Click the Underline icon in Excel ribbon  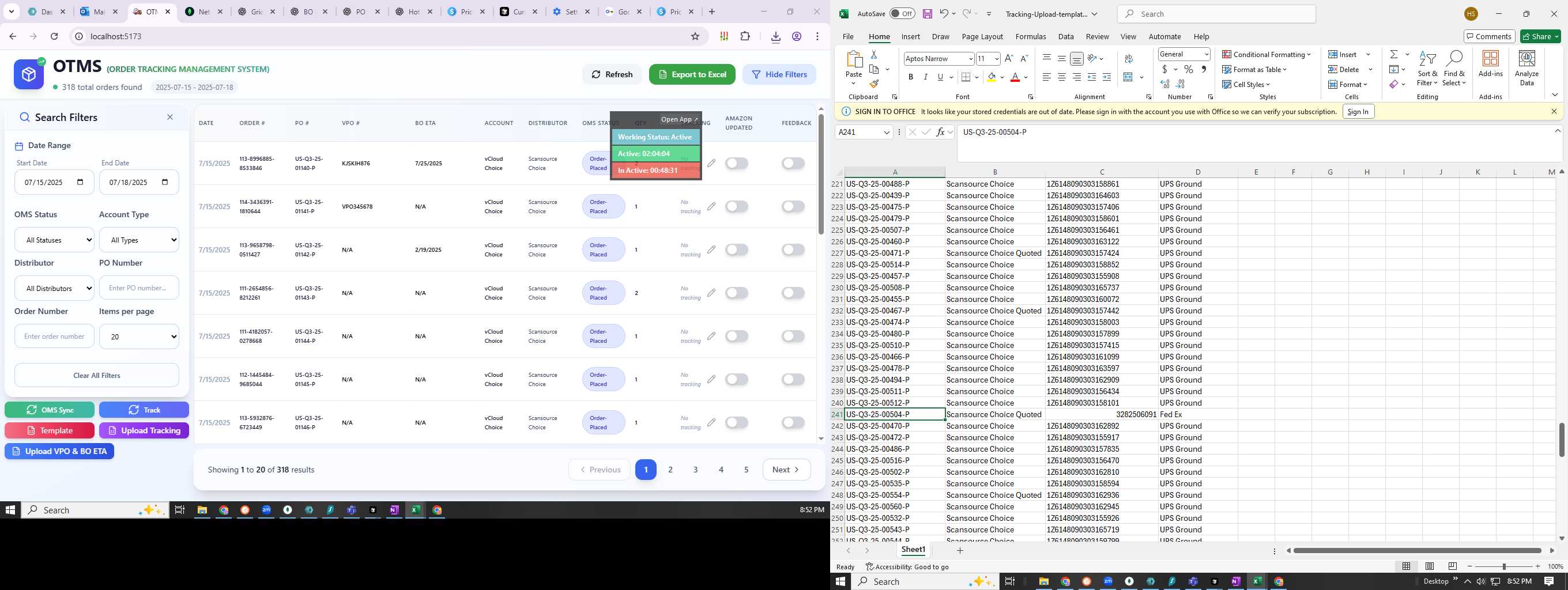point(940,77)
